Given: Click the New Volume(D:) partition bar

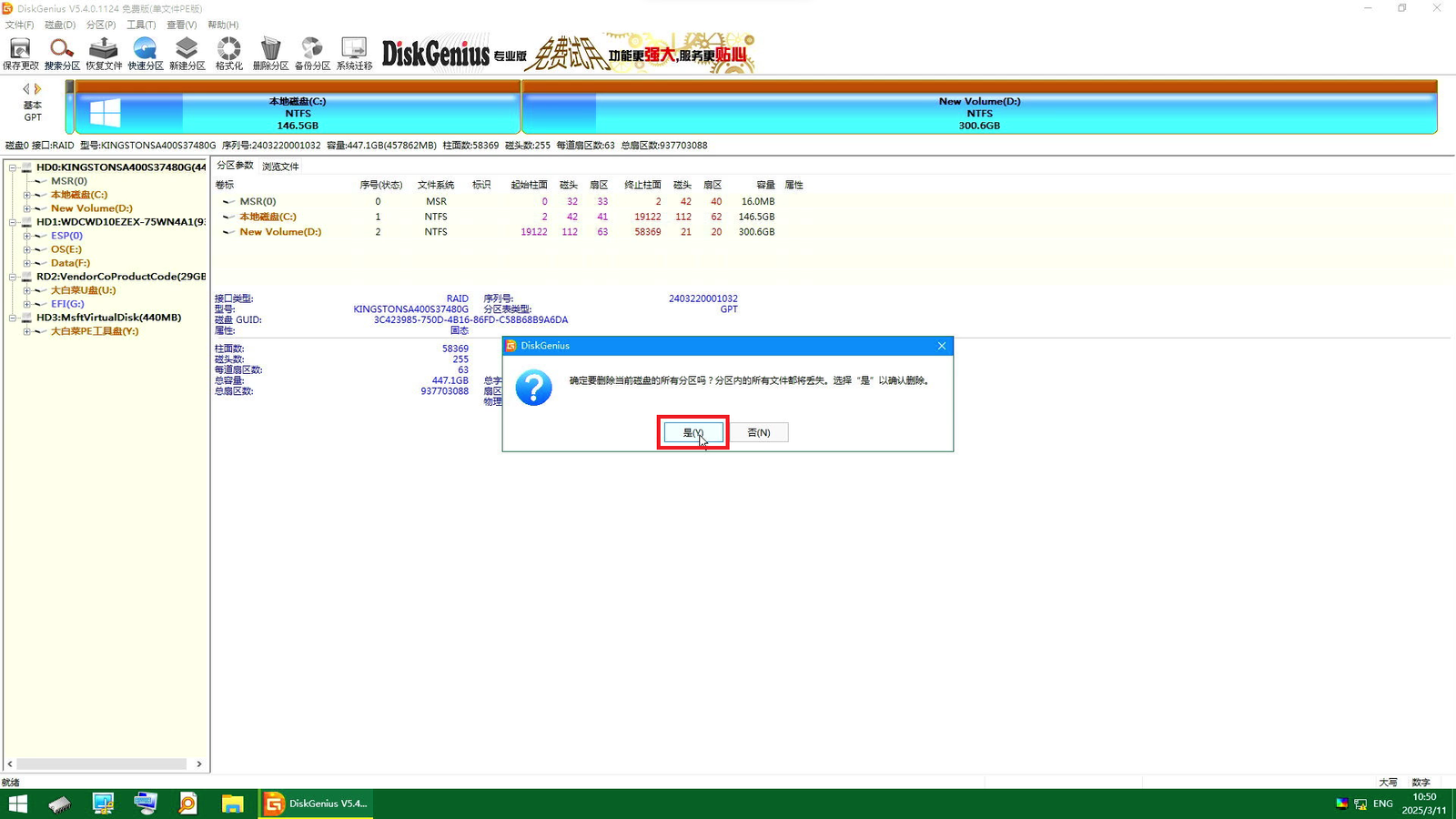Looking at the screenshot, I should [979, 107].
